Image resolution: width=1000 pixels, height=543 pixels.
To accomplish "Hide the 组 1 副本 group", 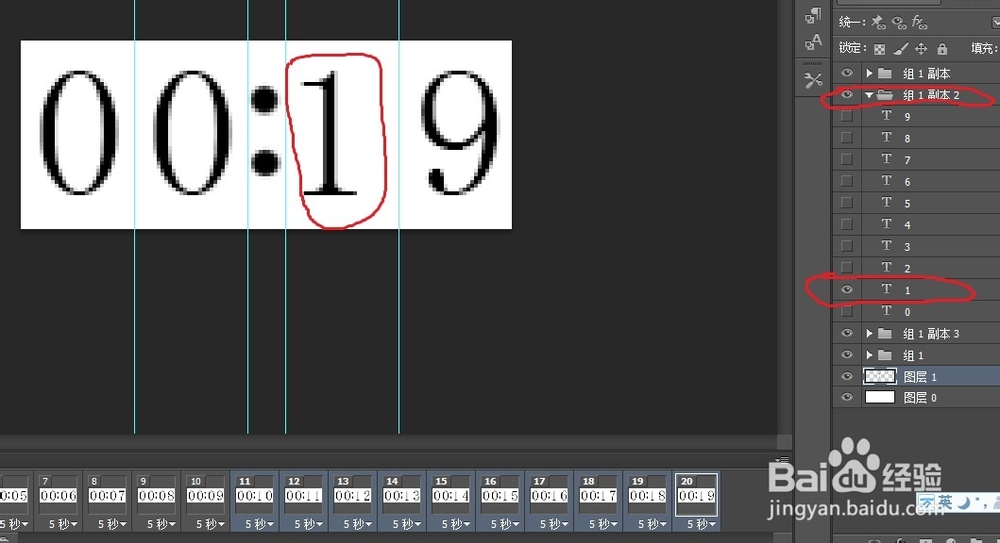I will click(847, 73).
